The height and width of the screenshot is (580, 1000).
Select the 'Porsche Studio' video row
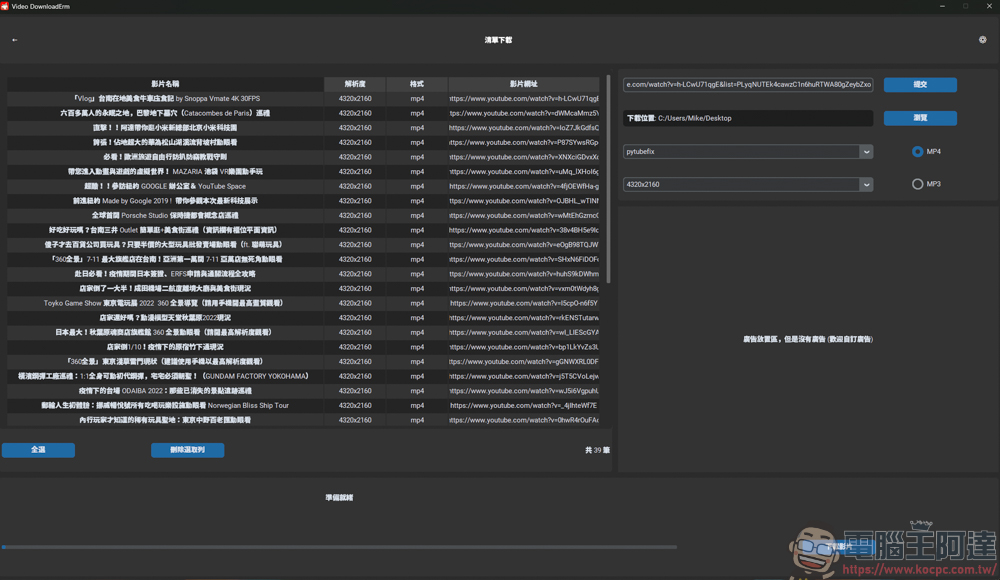pyautogui.click(x=303, y=216)
